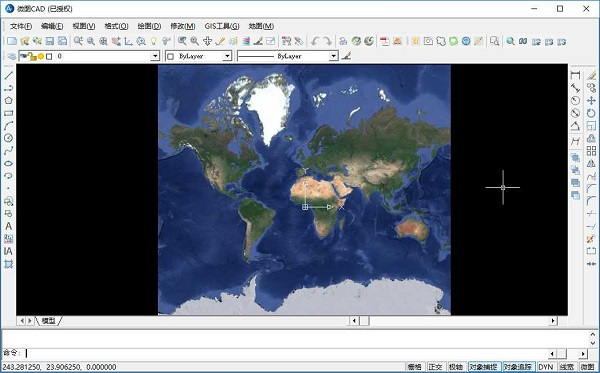Click the layer manager icon before layer dropdown

(11, 56)
